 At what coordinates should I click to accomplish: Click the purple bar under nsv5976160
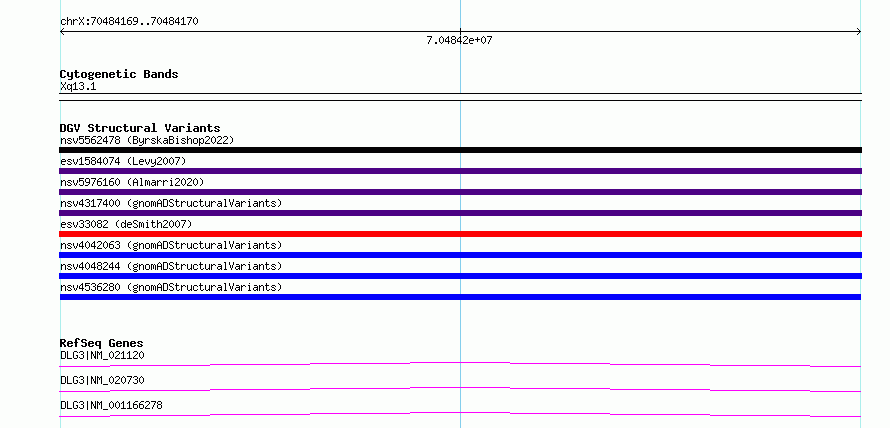[460, 192]
